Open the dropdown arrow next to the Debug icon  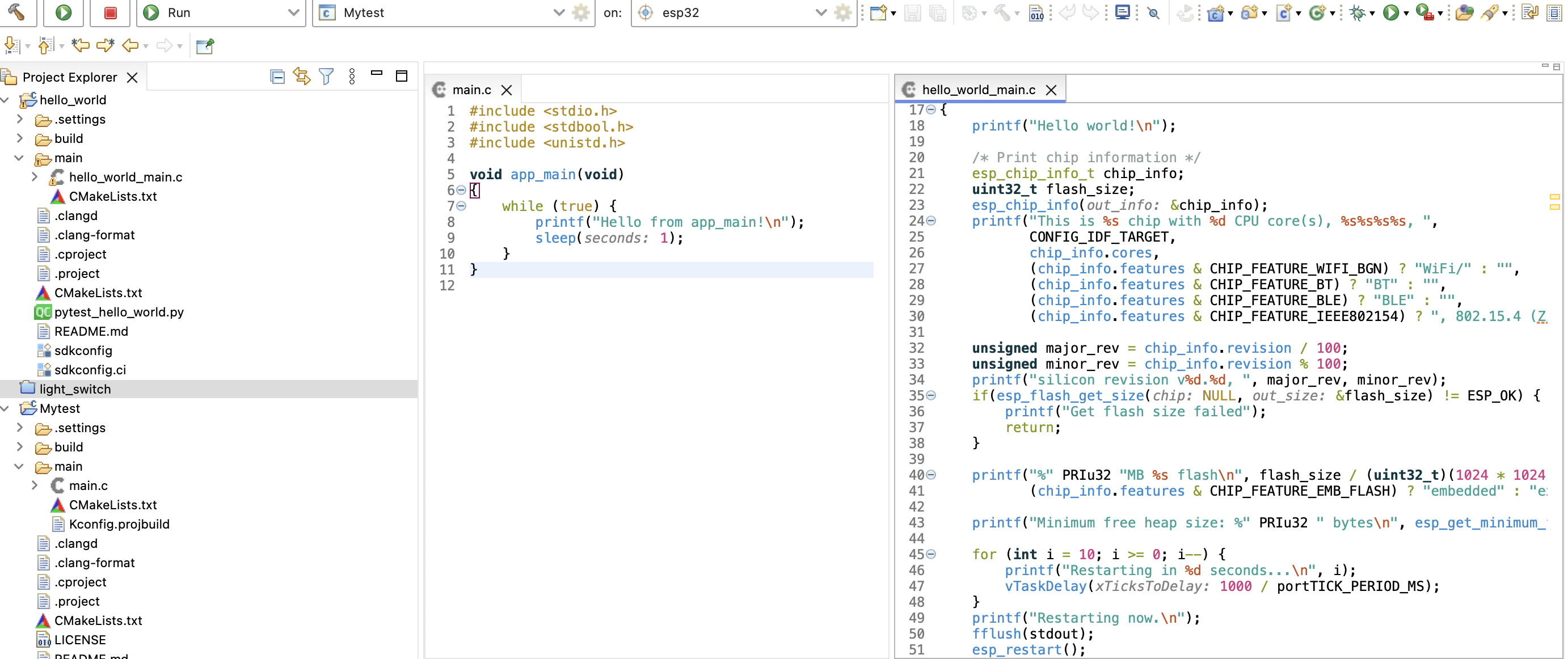point(1372,13)
